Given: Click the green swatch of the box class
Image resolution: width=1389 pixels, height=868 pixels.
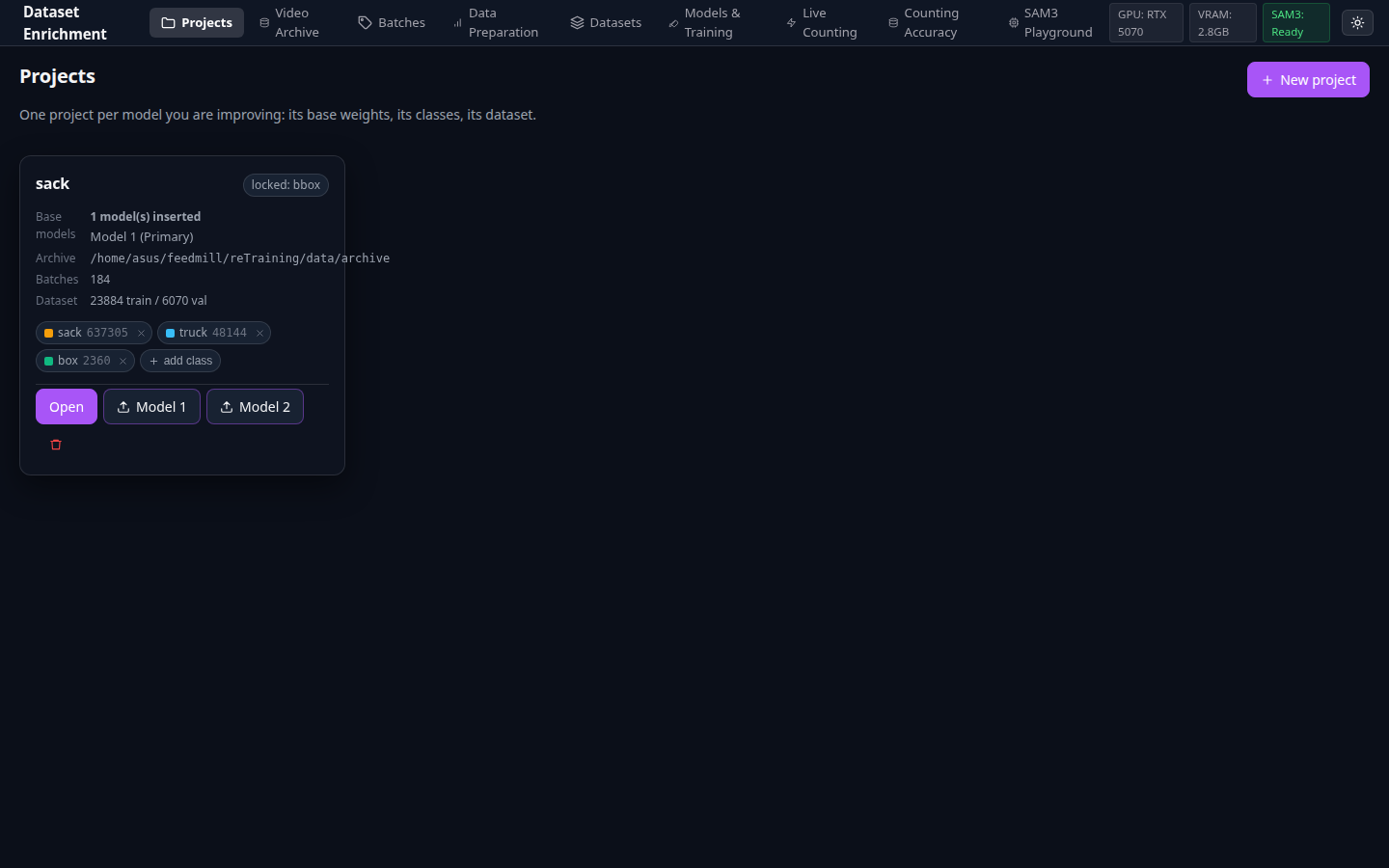Looking at the screenshot, I should [x=48, y=361].
